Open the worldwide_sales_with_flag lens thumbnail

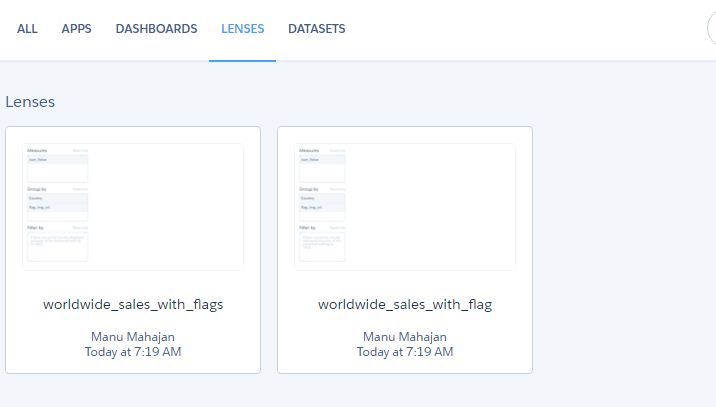[x=405, y=206]
